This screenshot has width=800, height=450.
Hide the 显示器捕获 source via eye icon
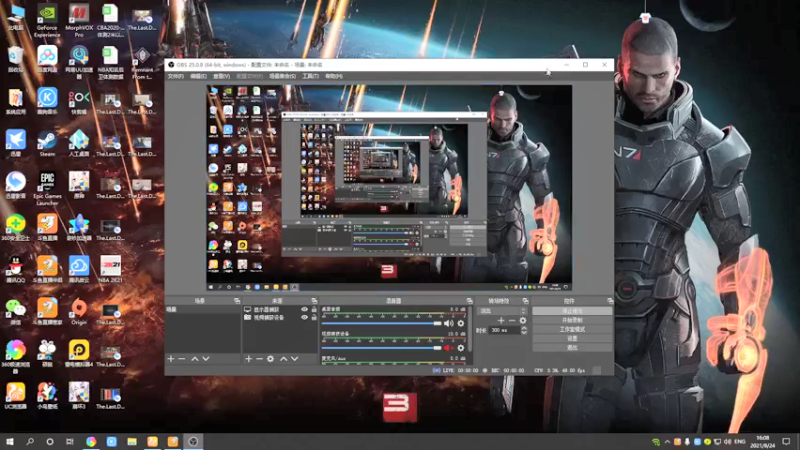[304, 310]
